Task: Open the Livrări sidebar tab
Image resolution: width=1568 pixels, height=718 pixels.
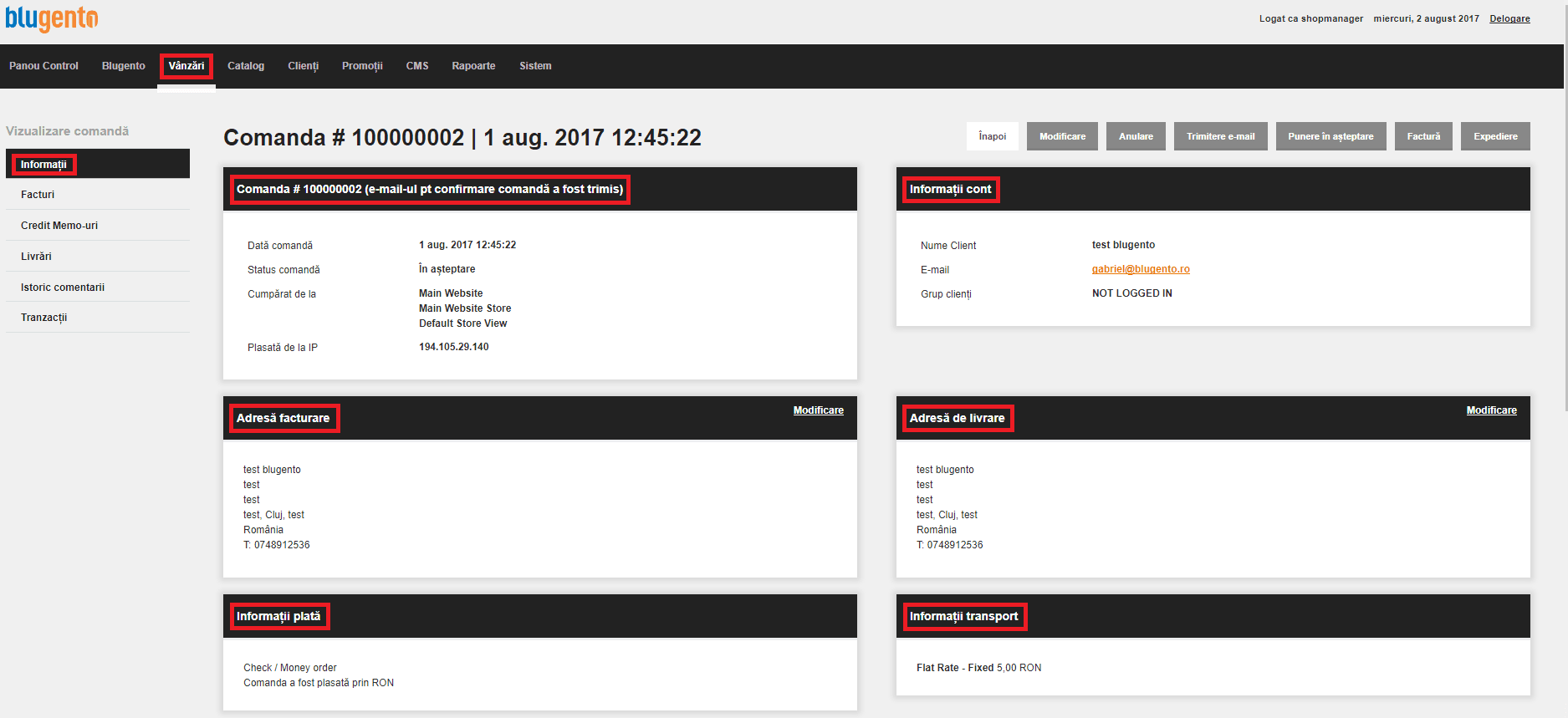Action: pos(98,257)
